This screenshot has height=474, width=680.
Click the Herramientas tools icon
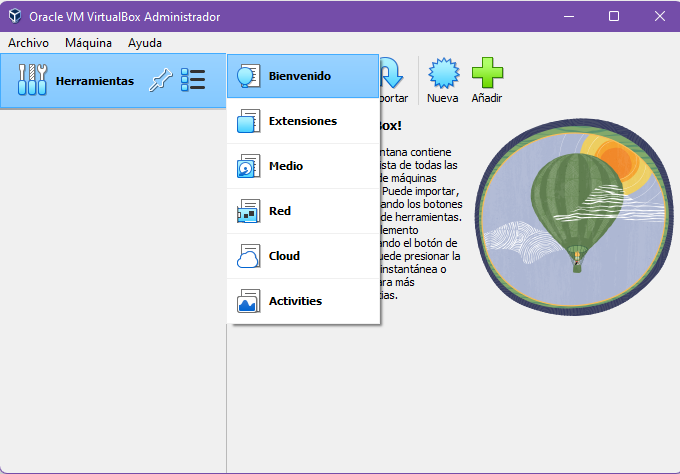pyautogui.click(x=32, y=80)
